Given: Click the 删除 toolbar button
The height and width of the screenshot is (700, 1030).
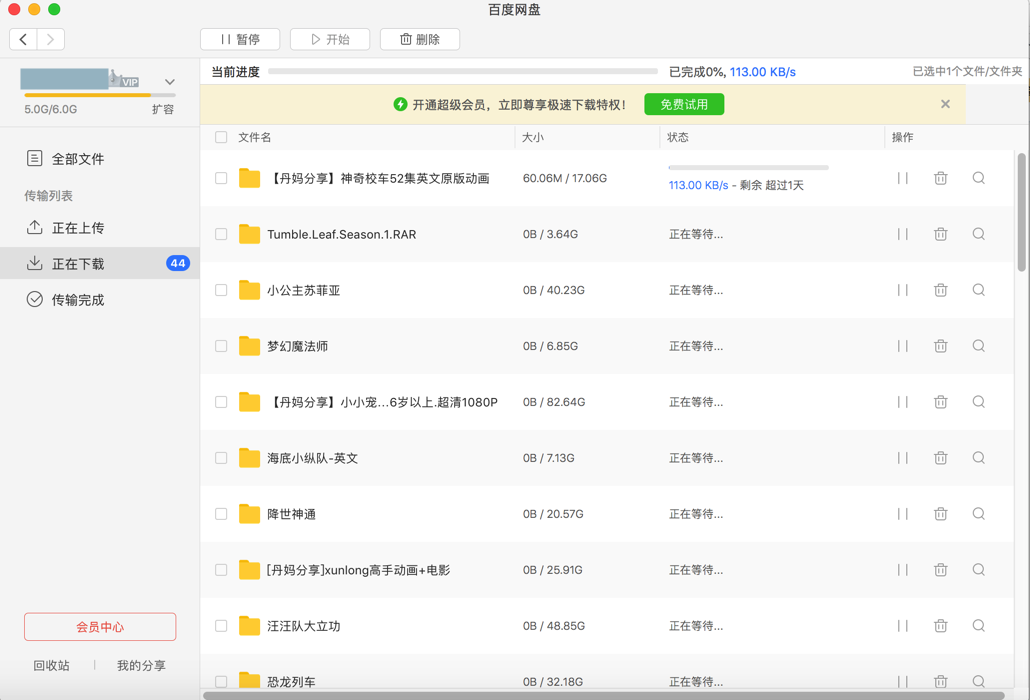Looking at the screenshot, I should tap(420, 39).
